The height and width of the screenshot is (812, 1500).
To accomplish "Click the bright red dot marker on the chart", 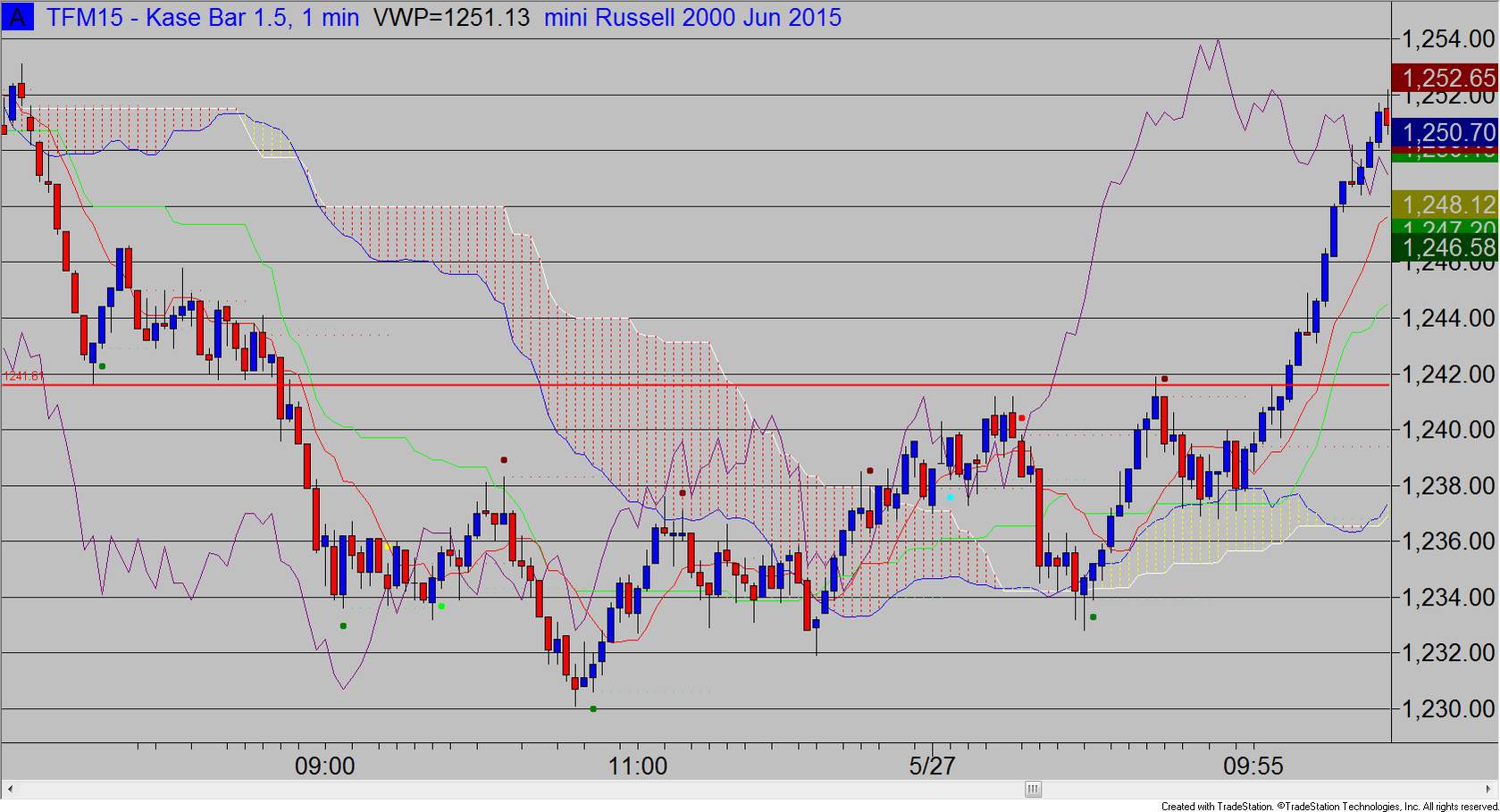I will click(1022, 418).
